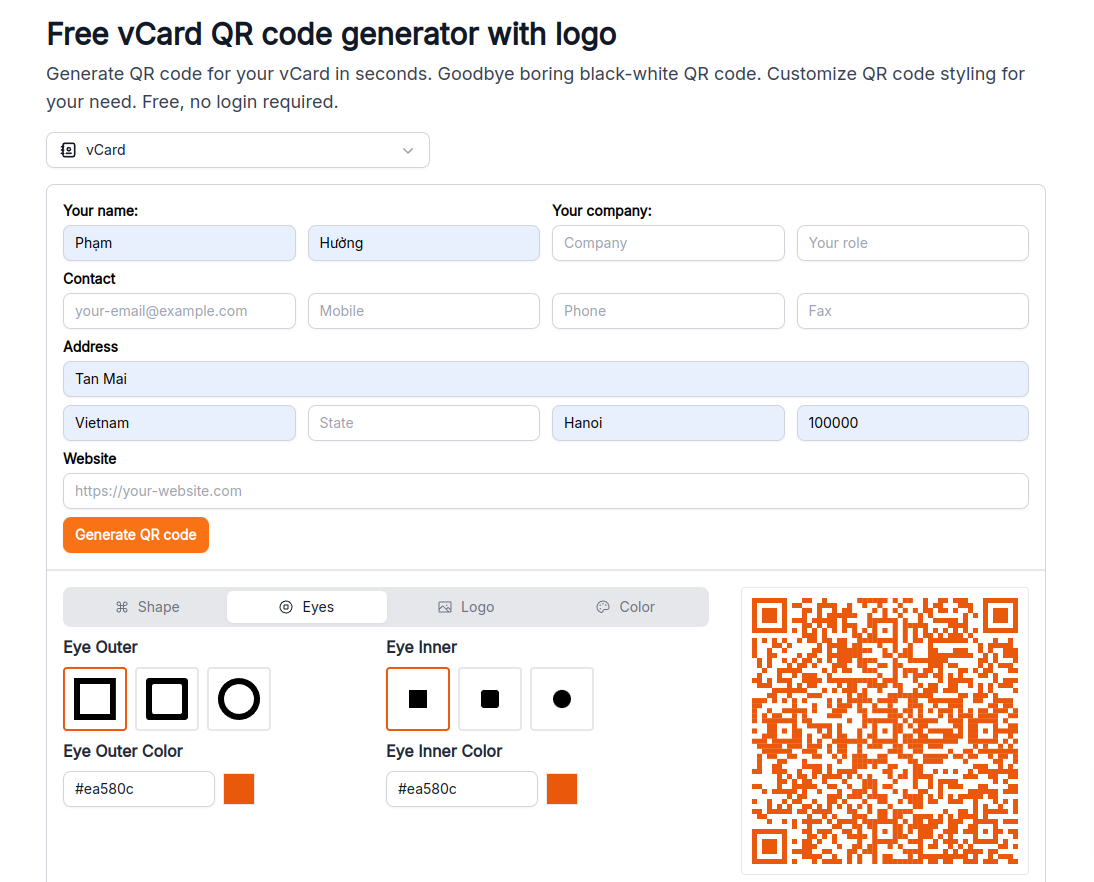Edit the Eye Inner Color hex field

pyautogui.click(x=462, y=789)
